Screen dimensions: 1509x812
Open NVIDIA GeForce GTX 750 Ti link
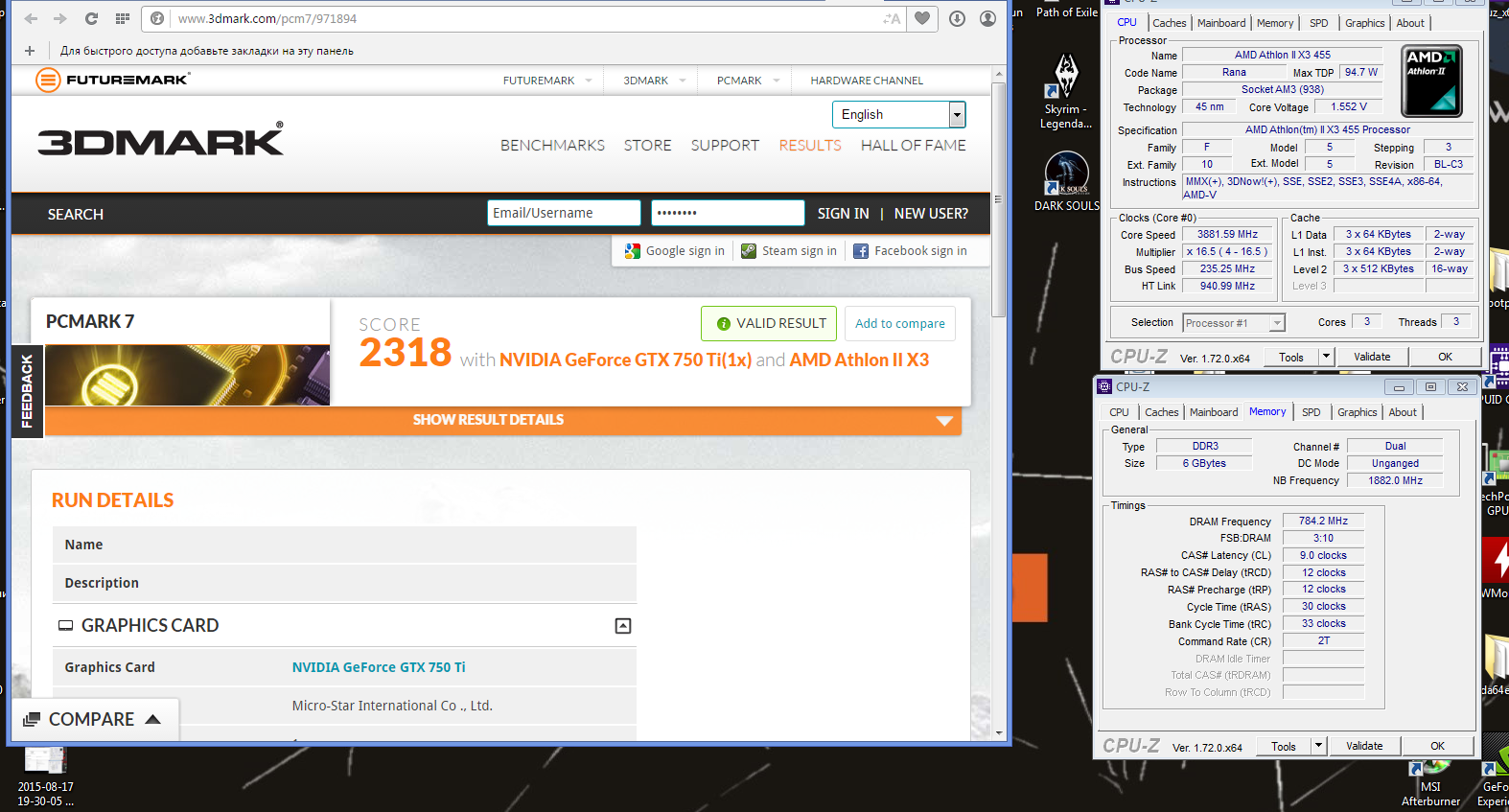tap(379, 667)
